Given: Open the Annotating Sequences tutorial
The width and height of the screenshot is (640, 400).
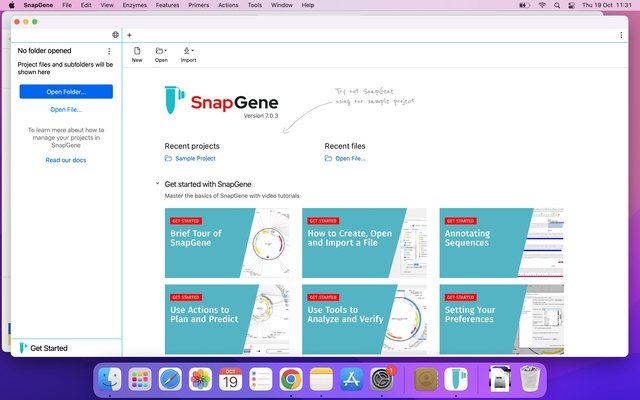Looking at the screenshot, I should point(502,243).
